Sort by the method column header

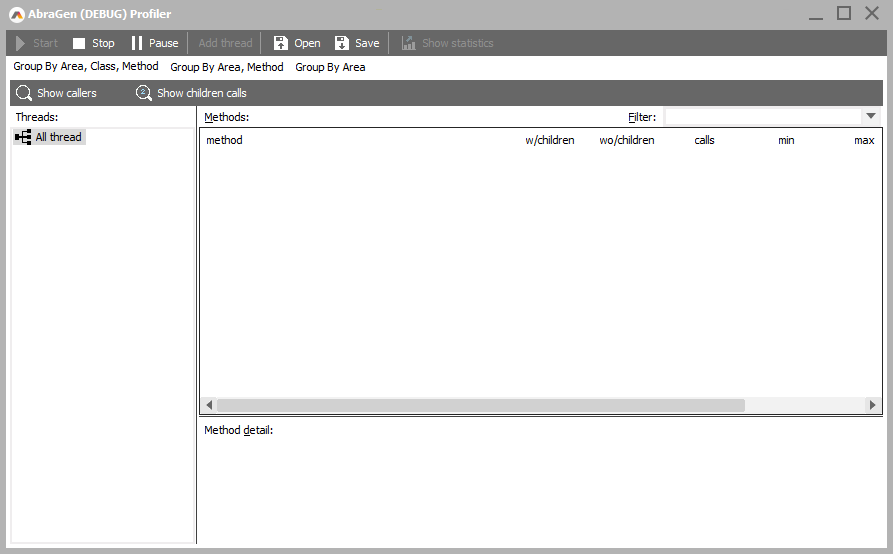(x=224, y=140)
